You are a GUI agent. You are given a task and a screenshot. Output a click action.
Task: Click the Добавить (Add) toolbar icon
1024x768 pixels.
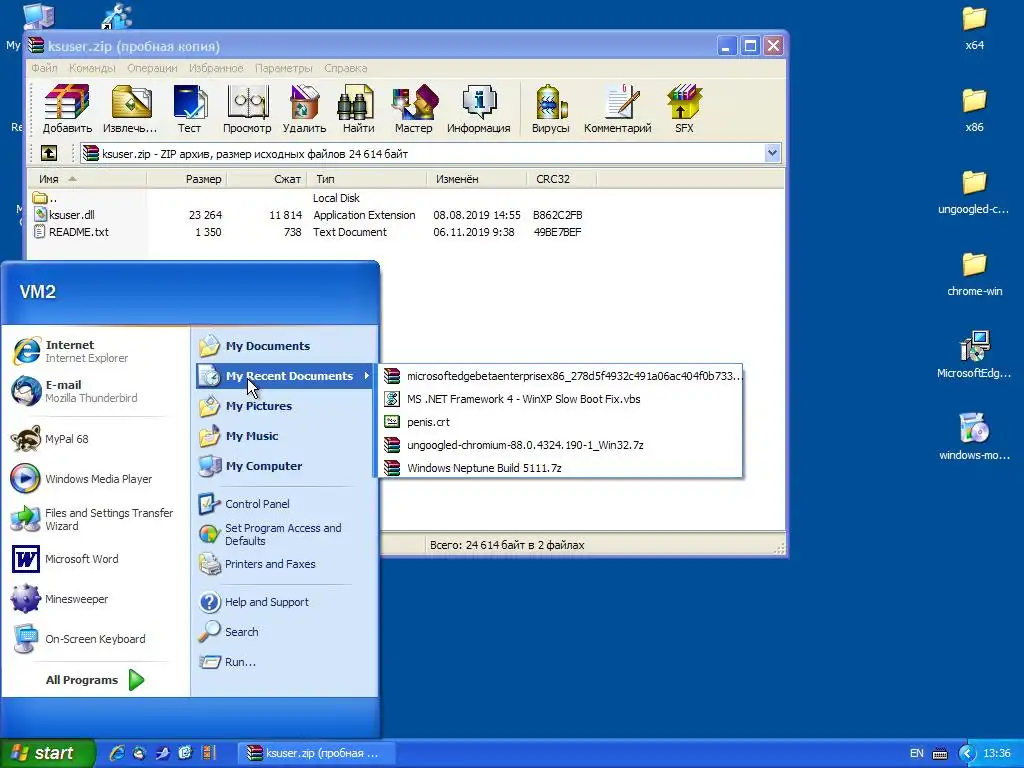pyautogui.click(x=67, y=108)
